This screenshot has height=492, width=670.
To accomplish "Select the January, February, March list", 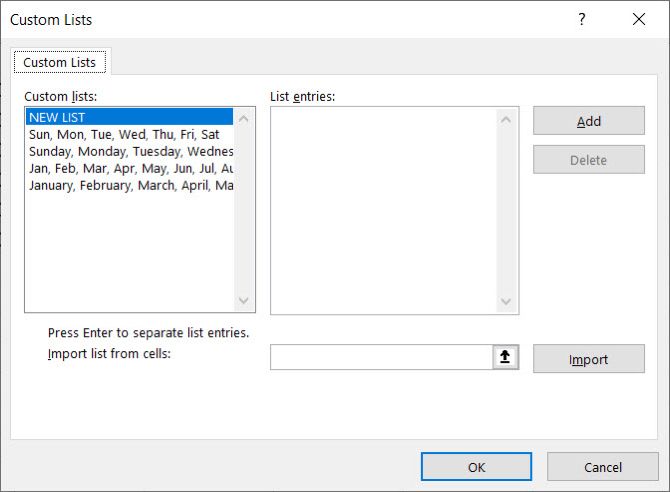I will click(x=129, y=186).
